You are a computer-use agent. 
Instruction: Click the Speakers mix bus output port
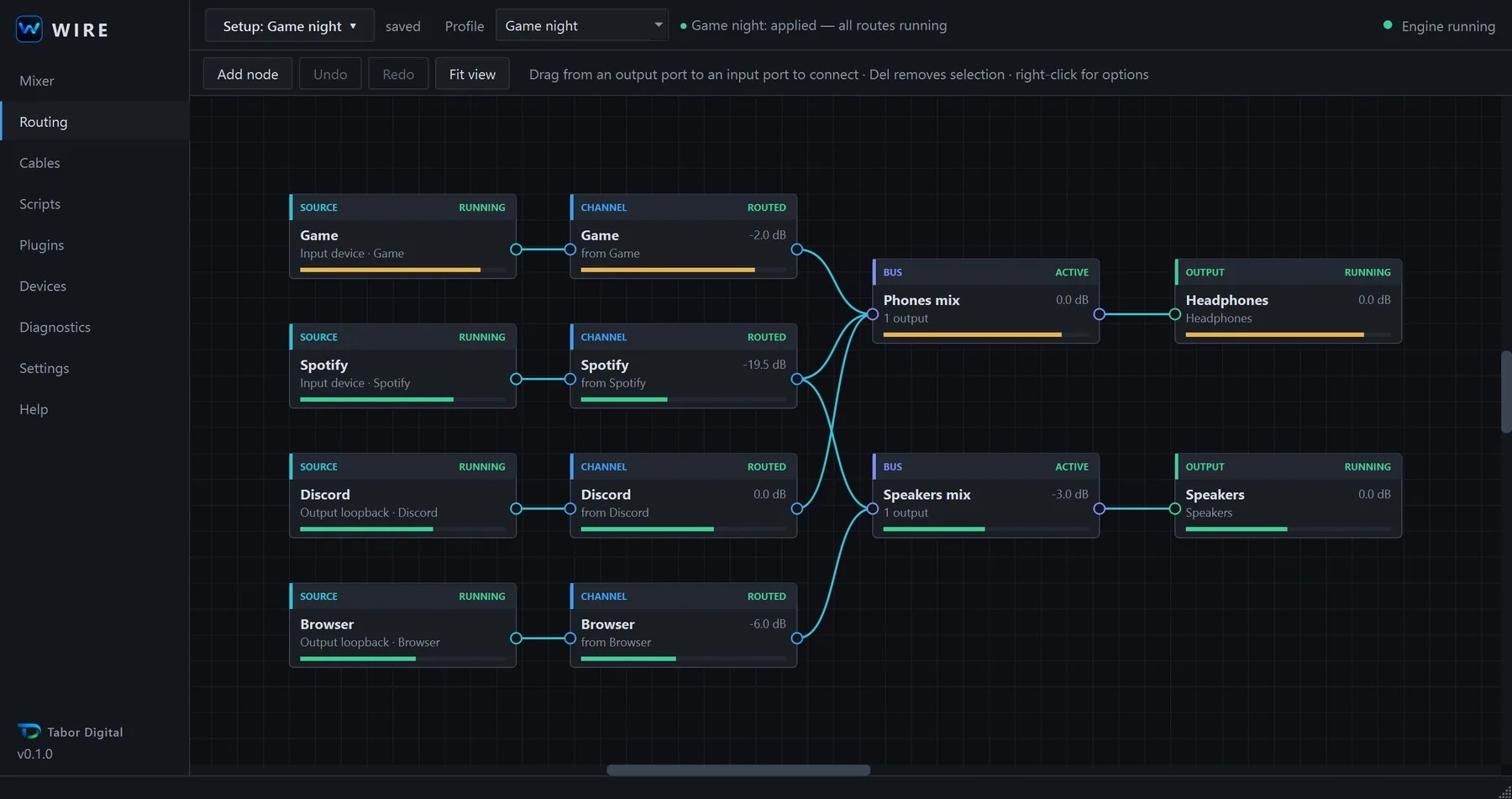click(1100, 508)
